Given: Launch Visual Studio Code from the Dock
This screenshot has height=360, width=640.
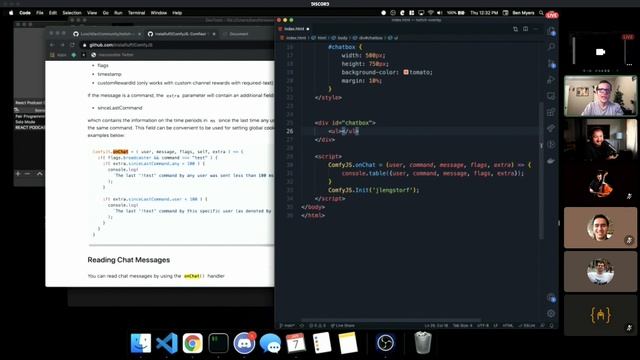Looking at the screenshot, I should point(167,343).
